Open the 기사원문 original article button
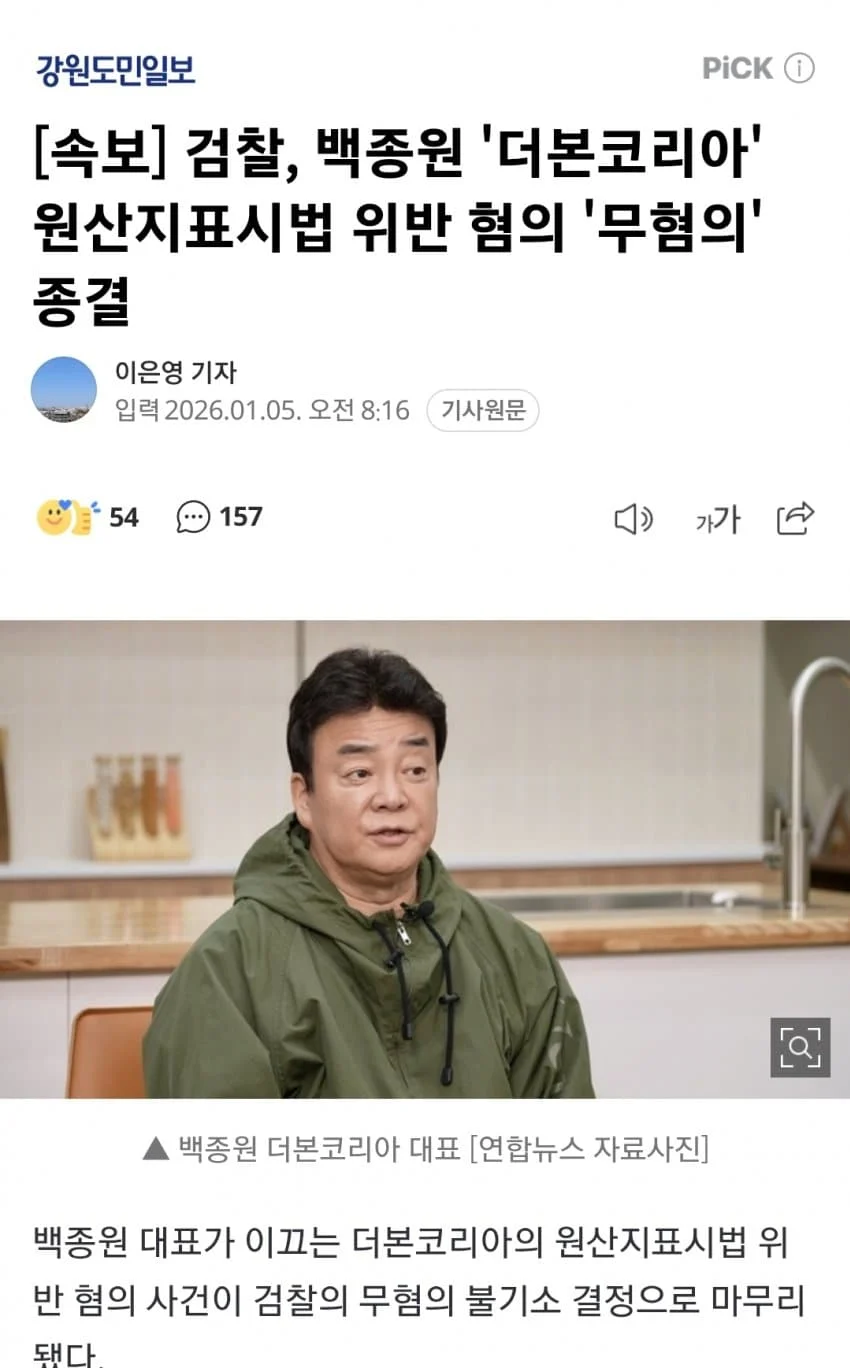 pyautogui.click(x=483, y=410)
